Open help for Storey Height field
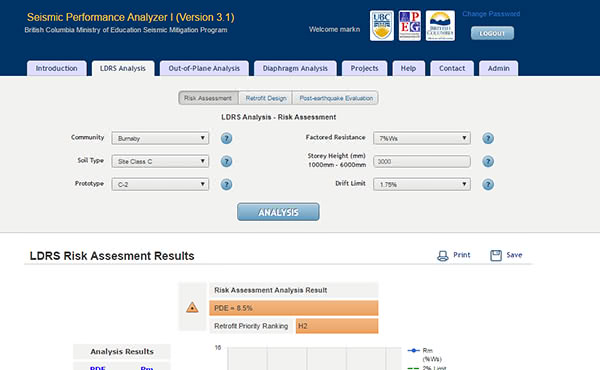The width and height of the screenshot is (600, 370). pyautogui.click(x=488, y=161)
